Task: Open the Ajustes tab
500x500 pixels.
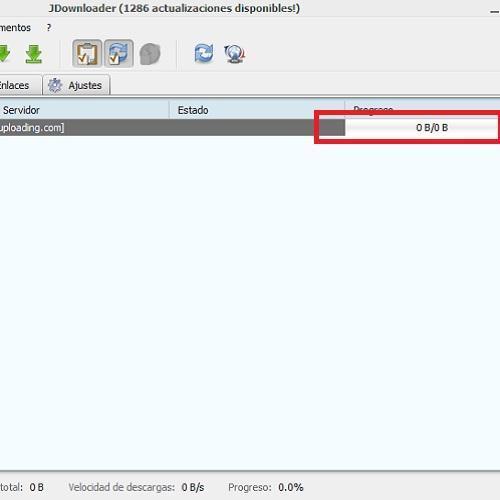Action: pyautogui.click(x=76, y=85)
